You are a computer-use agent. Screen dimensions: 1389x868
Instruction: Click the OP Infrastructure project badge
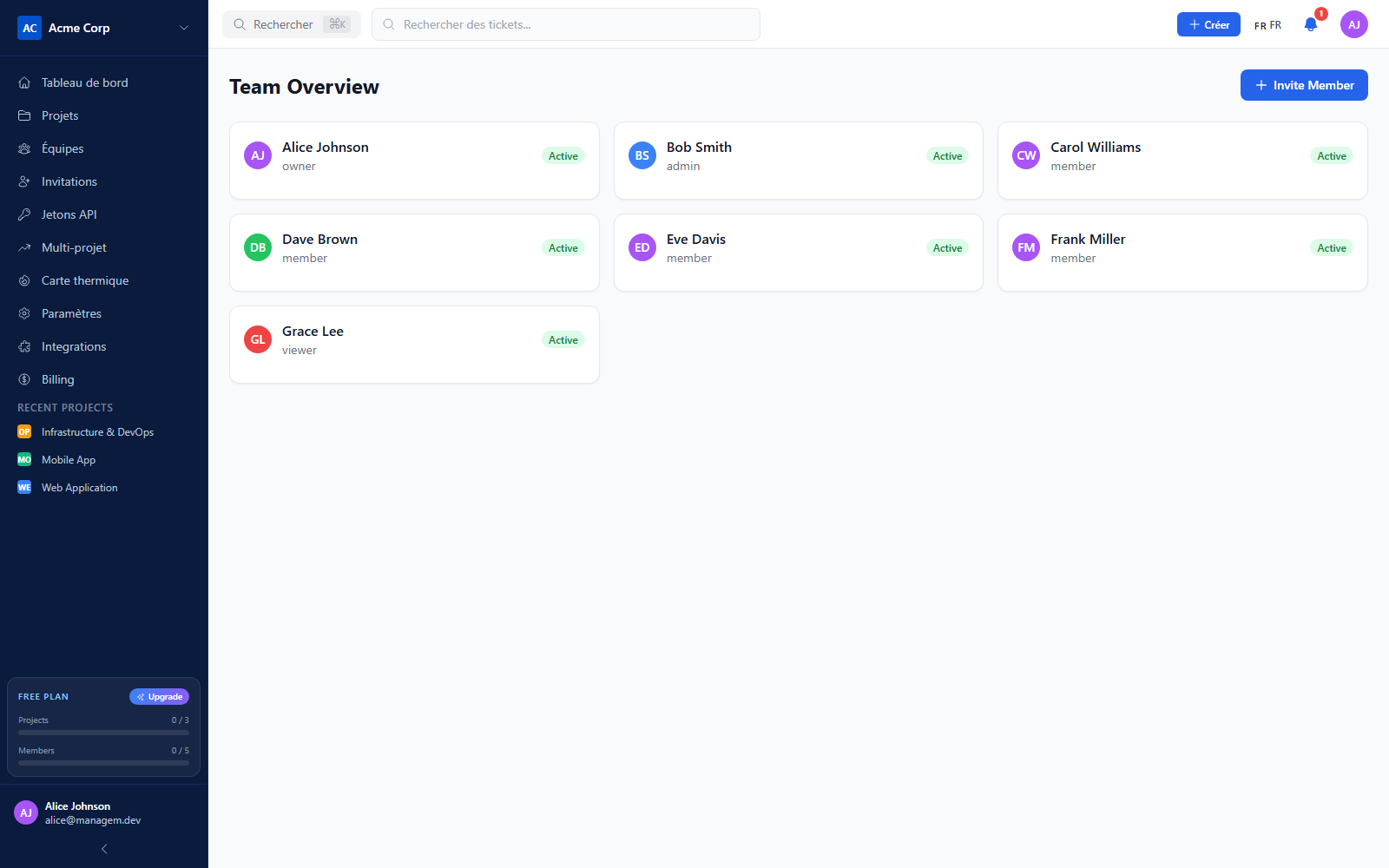tap(24, 432)
